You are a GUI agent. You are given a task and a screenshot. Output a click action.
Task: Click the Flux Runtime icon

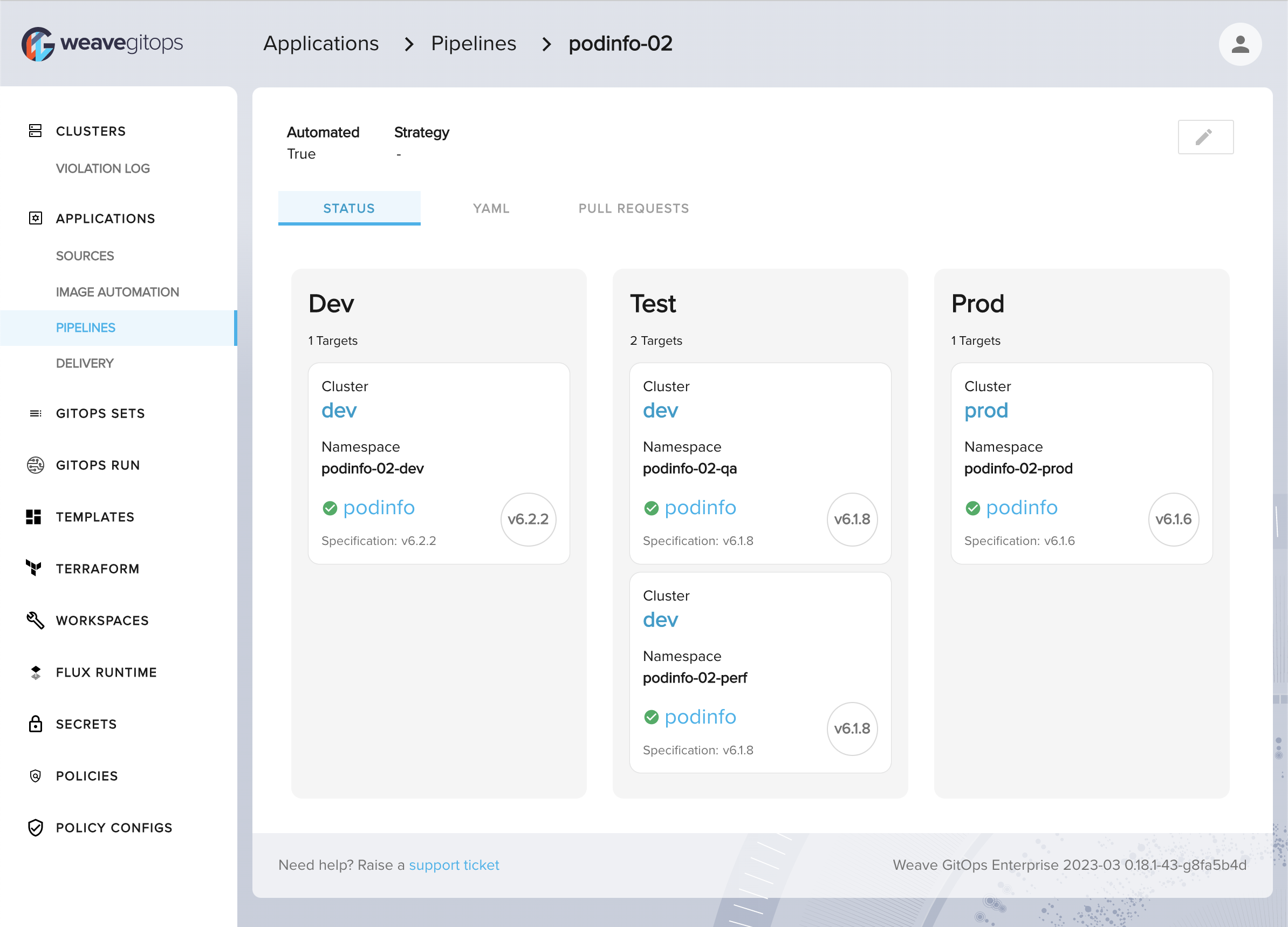[35, 672]
